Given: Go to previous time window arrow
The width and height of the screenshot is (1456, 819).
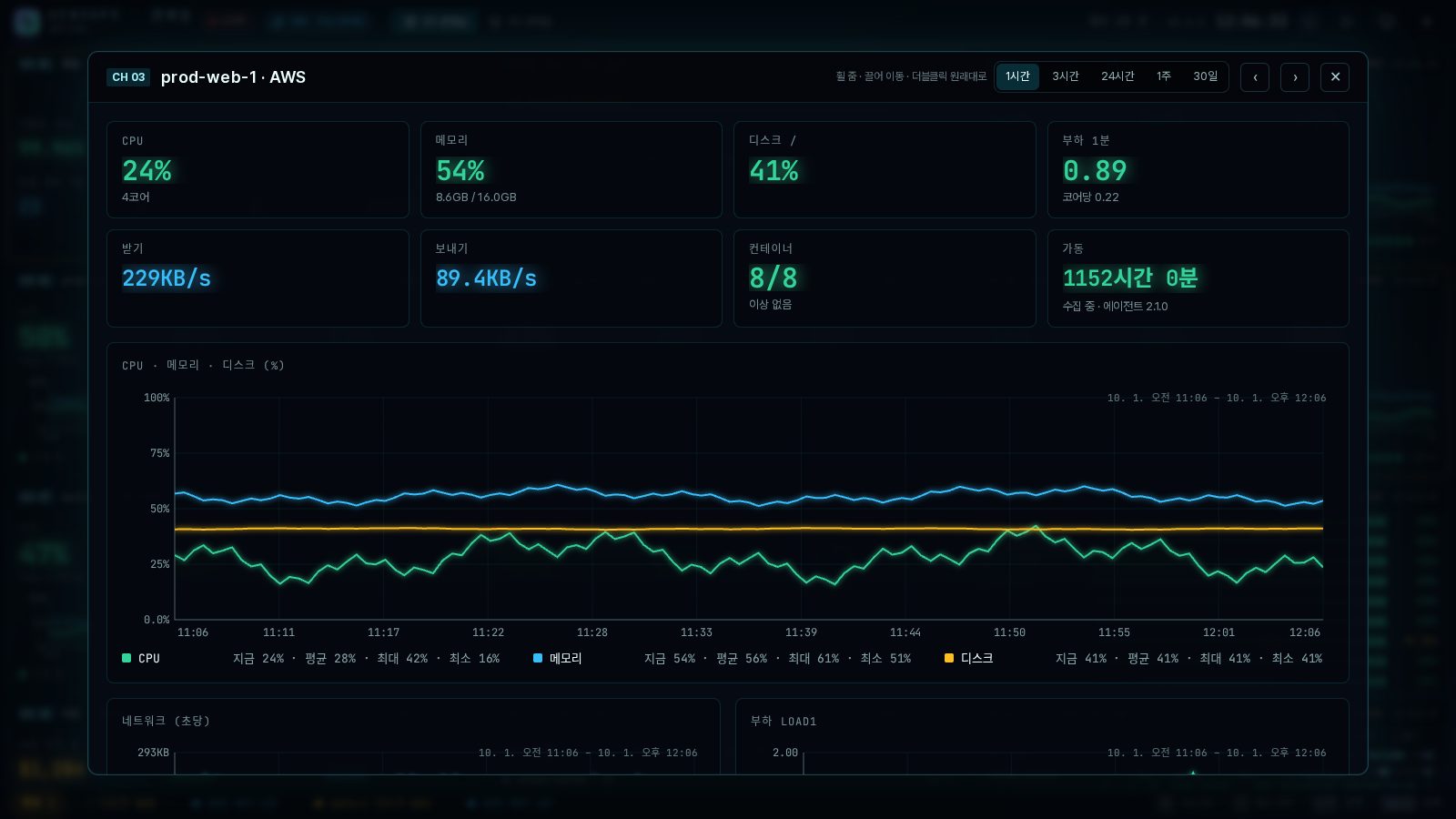Looking at the screenshot, I should (1255, 77).
